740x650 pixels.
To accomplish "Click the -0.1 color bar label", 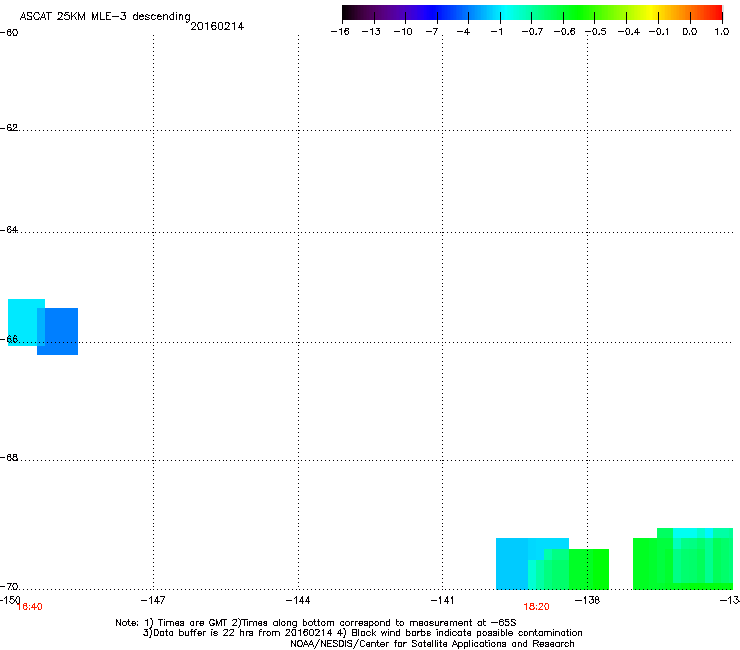I will tap(658, 32).
